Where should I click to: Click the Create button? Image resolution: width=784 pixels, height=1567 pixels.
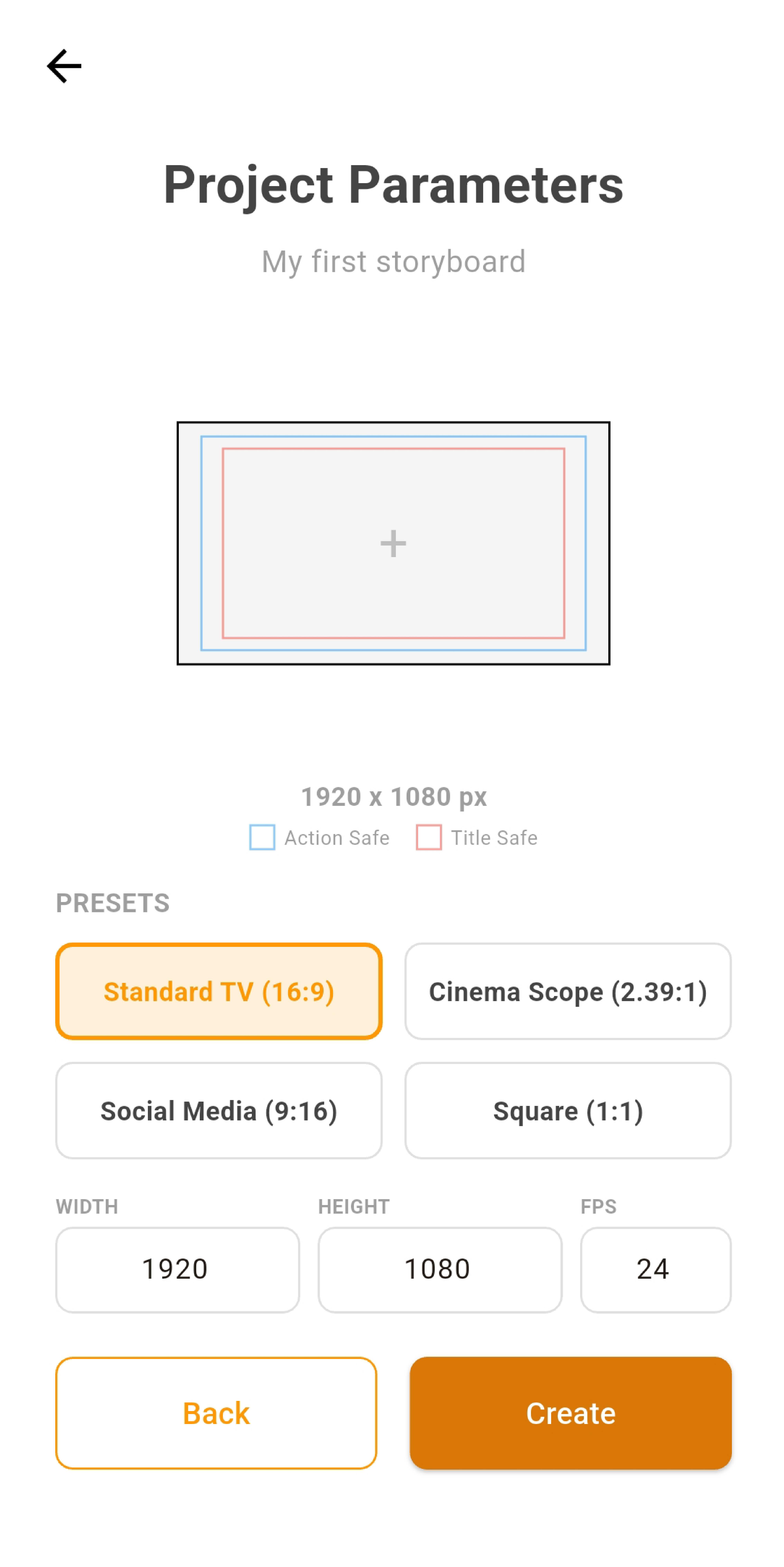[x=570, y=1412]
